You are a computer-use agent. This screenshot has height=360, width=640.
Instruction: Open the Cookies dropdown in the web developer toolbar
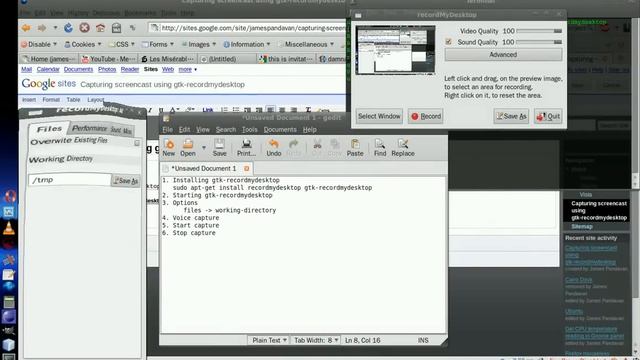pos(83,44)
